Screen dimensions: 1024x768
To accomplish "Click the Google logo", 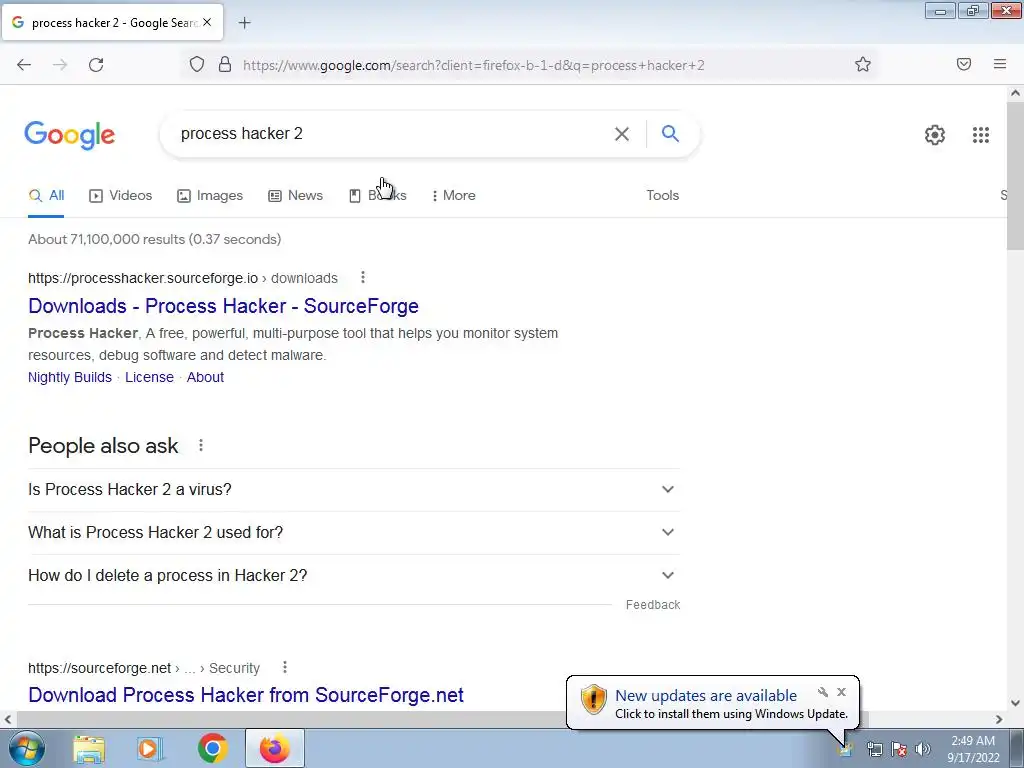I will tap(70, 135).
